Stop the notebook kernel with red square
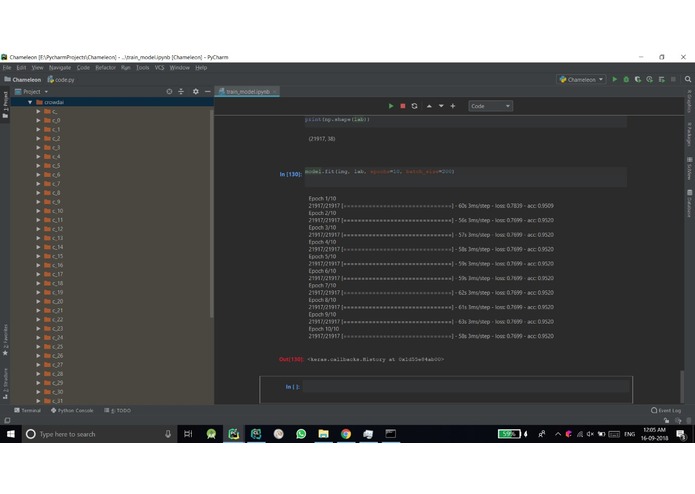The width and height of the screenshot is (695, 494). point(402,106)
